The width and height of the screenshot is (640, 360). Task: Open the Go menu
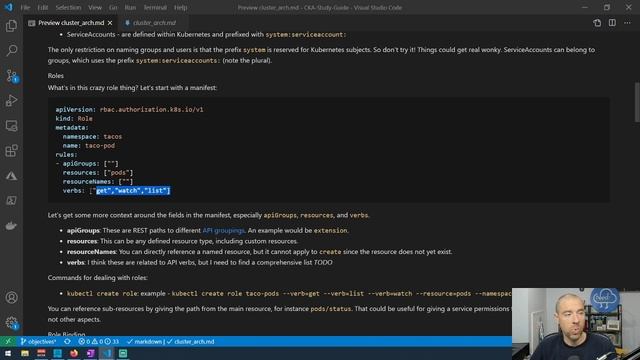click(113, 7)
